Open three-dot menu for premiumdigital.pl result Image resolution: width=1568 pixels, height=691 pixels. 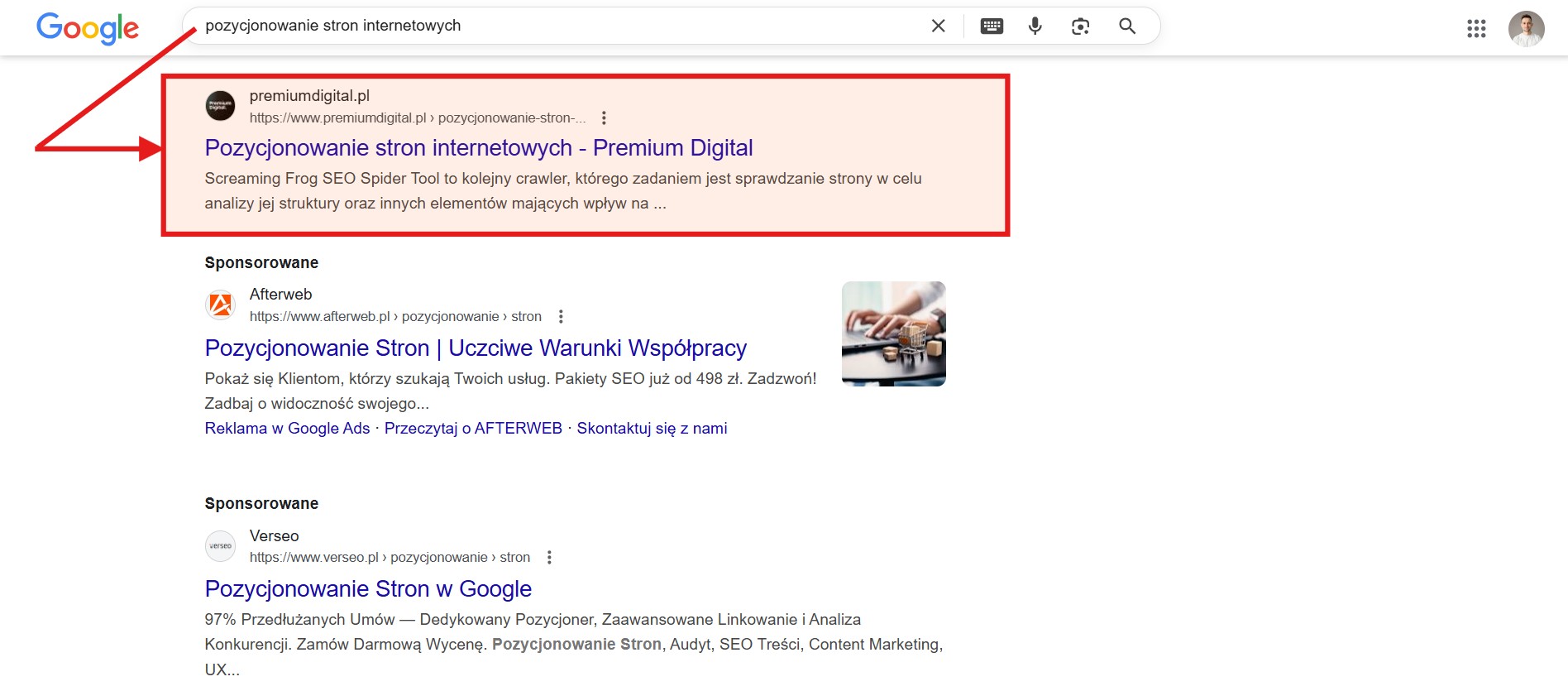click(604, 118)
